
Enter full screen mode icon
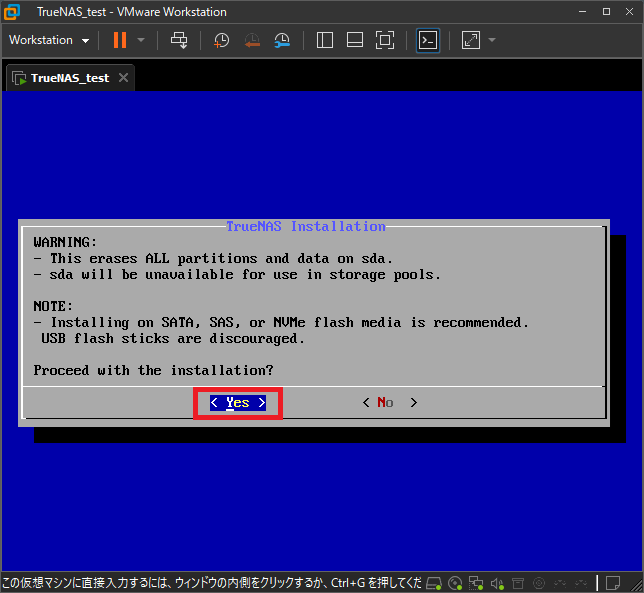pos(385,40)
